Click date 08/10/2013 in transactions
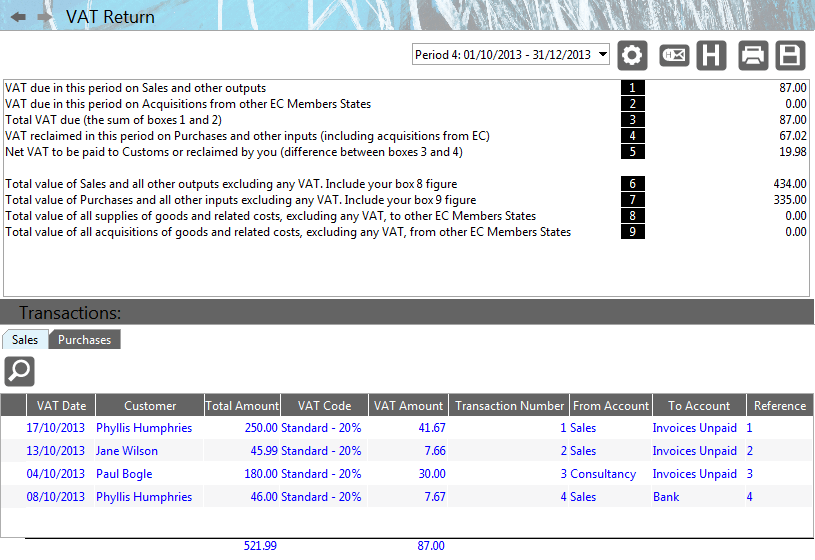Image resolution: width=815 pixels, height=560 pixels. [x=56, y=497]
